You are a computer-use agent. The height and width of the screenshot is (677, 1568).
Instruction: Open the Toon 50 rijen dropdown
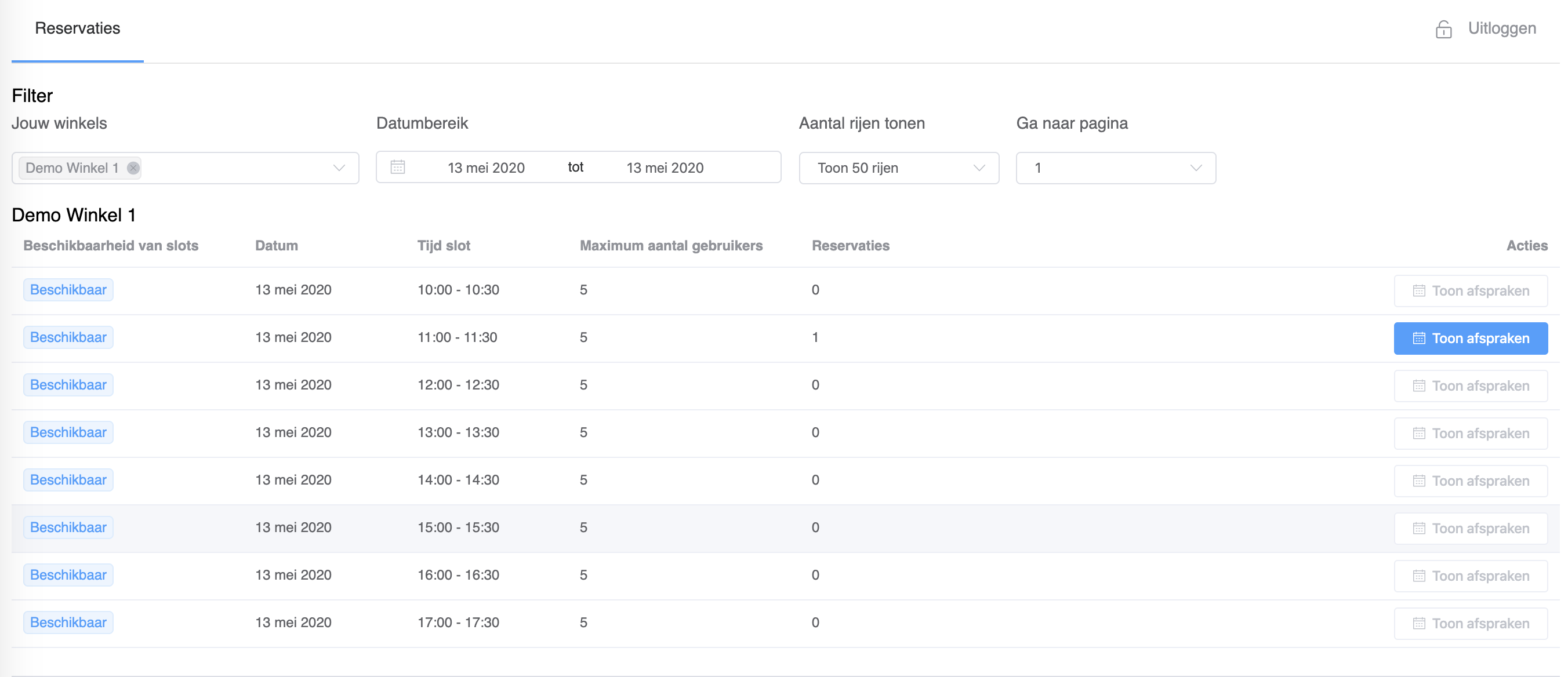[898, 168]
